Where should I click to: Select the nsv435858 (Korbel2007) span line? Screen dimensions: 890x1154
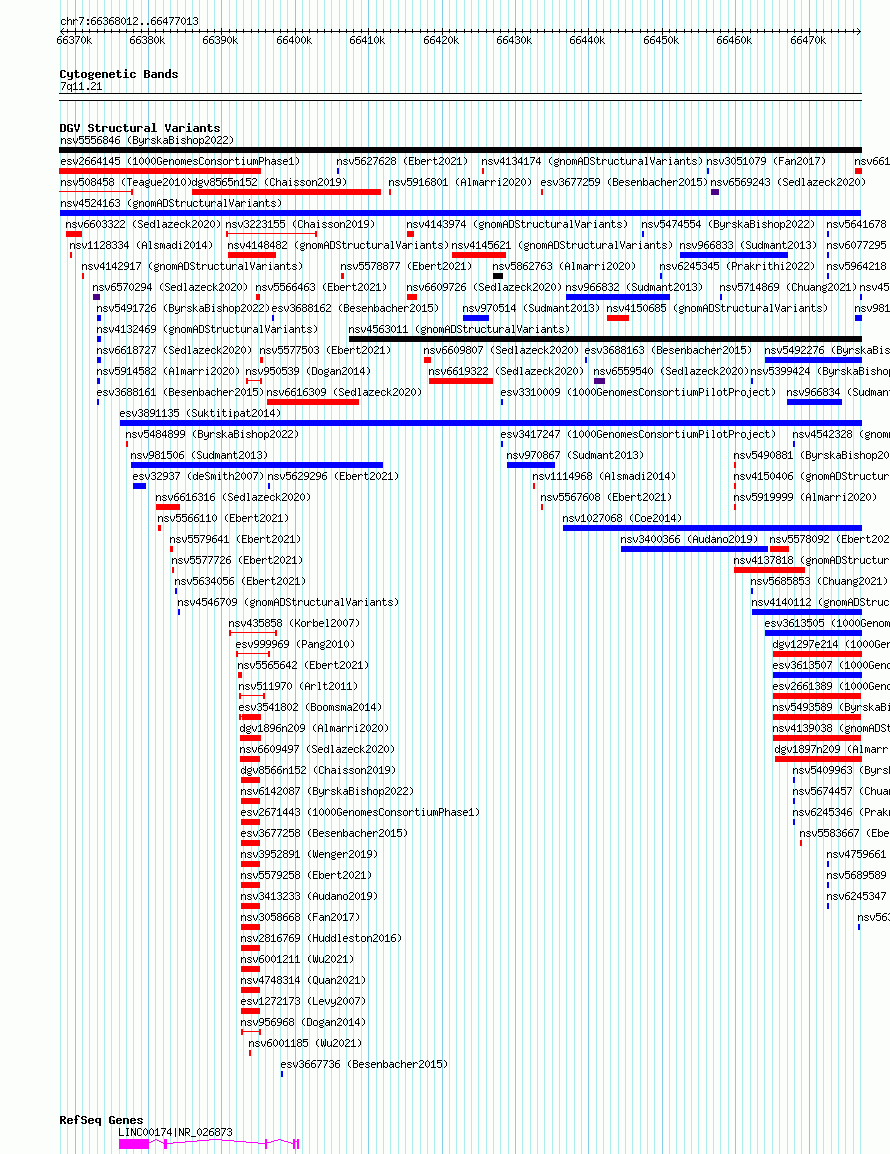(253, 633)
